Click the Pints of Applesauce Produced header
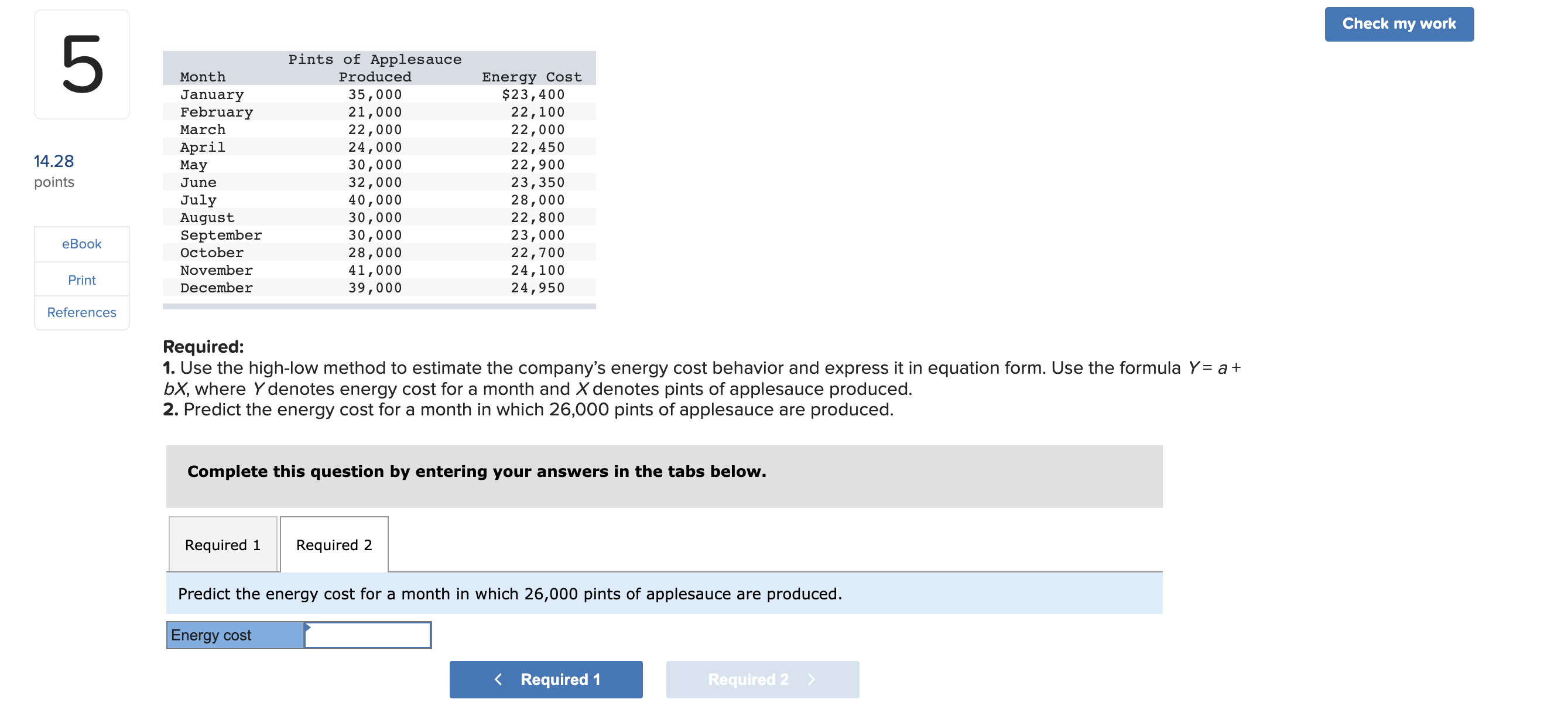 pyautogui.click(x=374, y=67)
